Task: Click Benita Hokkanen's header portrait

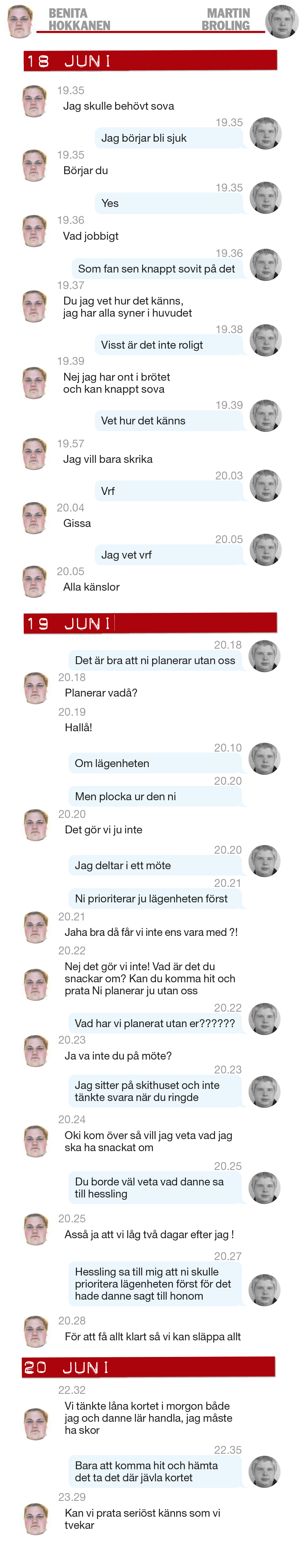Action: click(20, 21)
